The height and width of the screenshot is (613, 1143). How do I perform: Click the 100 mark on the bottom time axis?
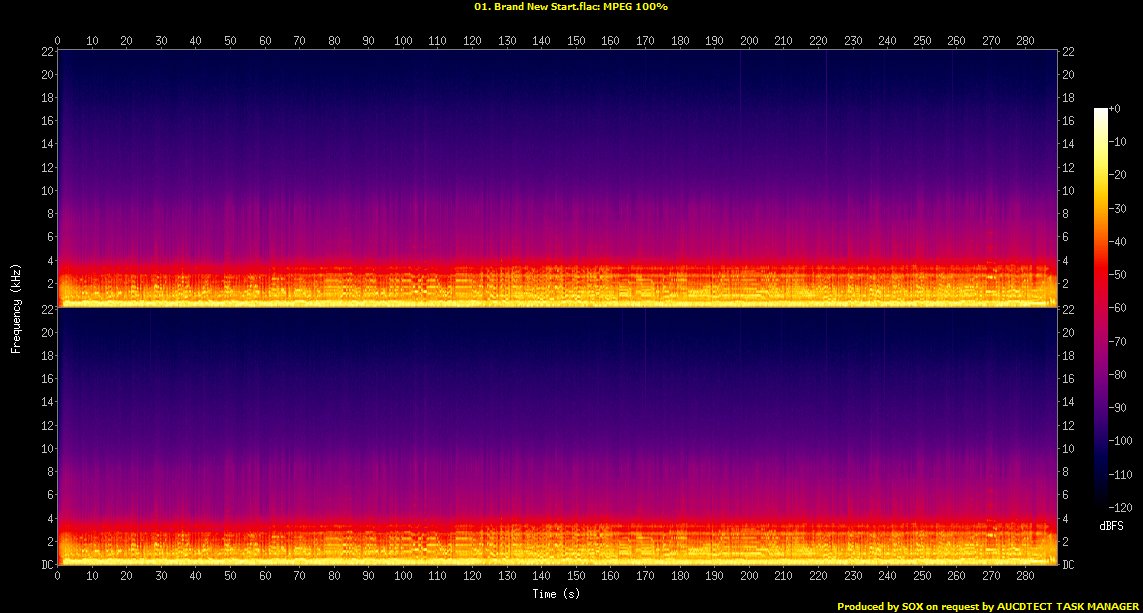[x=403, y=578]
